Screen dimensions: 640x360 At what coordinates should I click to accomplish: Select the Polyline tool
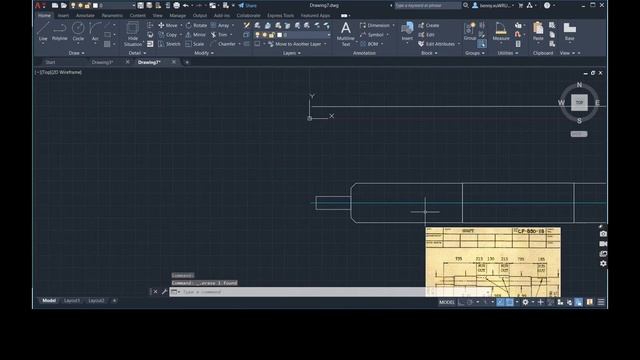click(60, 32)
